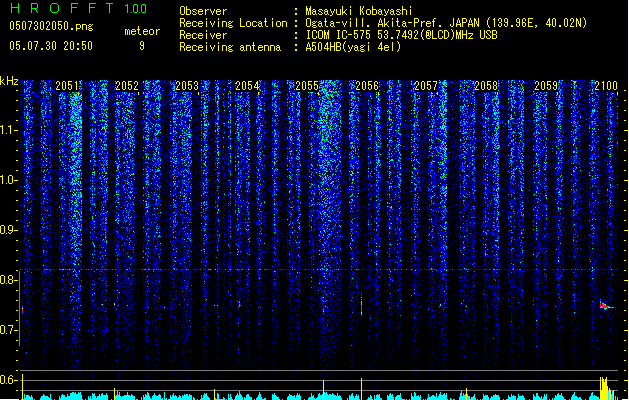Click the 2059 time marker

[x=546, y=85]
